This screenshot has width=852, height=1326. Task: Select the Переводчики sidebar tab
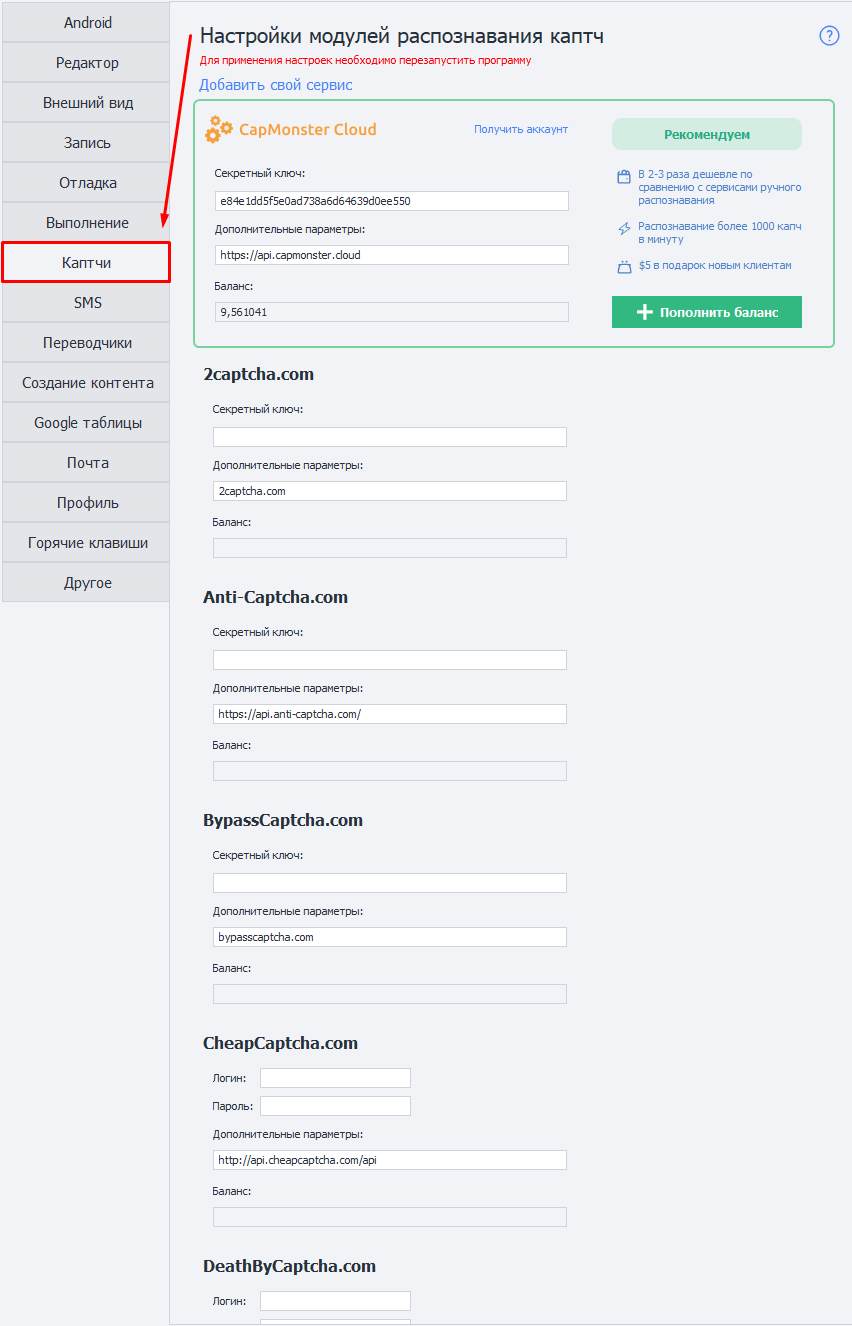tap(86, 342)
